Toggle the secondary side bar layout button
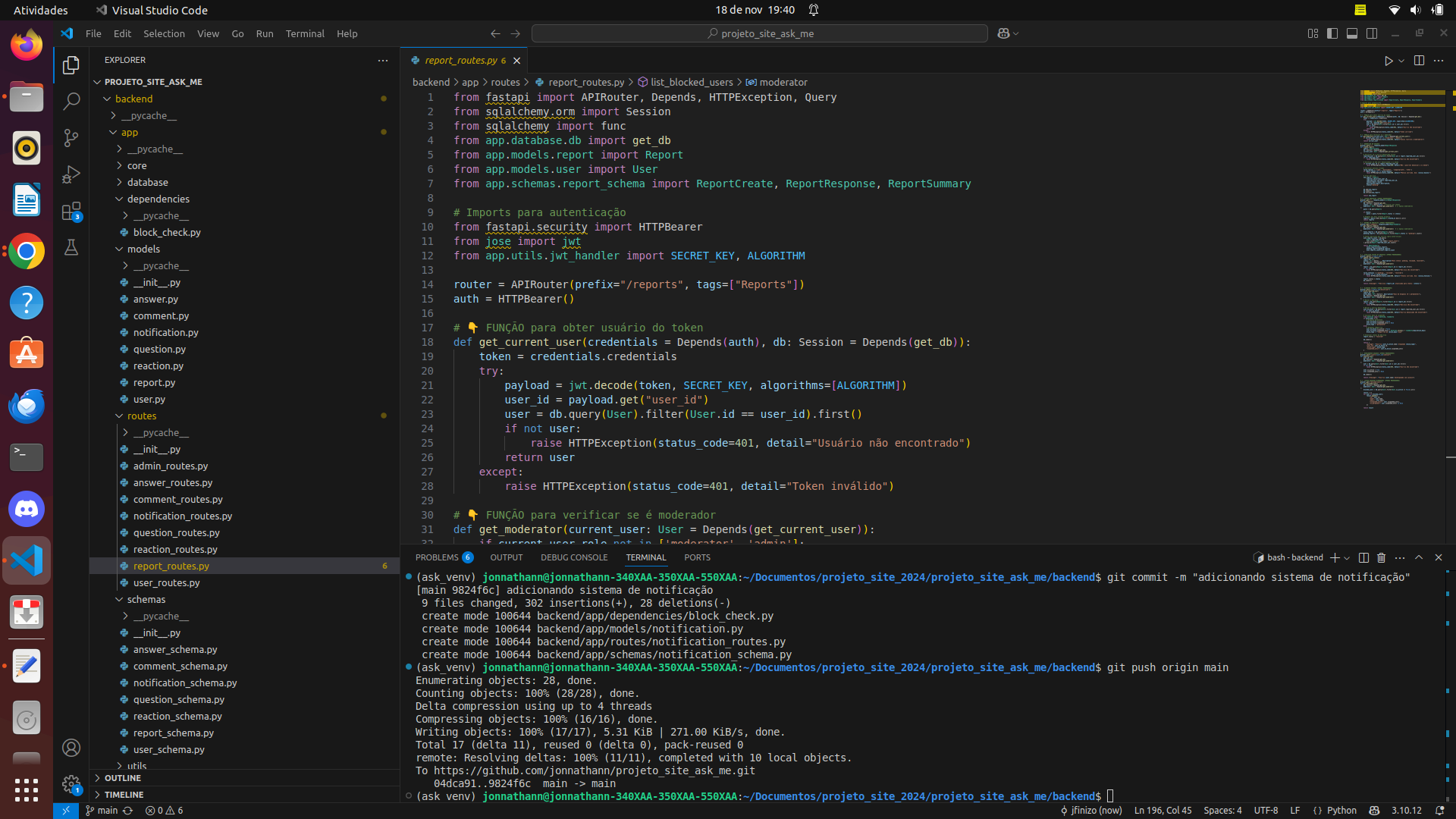 1372,33
